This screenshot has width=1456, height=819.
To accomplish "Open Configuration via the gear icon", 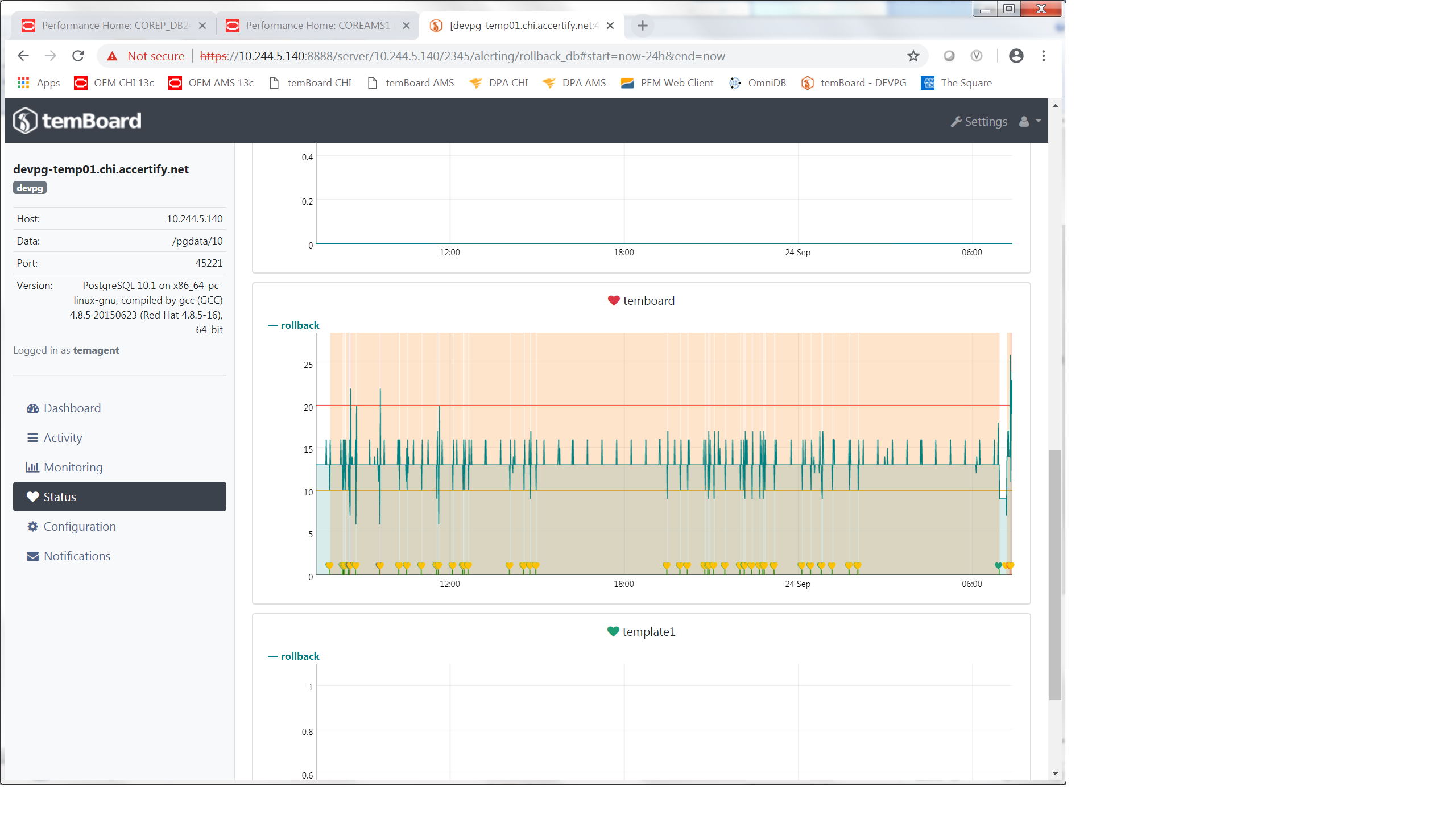I will click(33, 526).
